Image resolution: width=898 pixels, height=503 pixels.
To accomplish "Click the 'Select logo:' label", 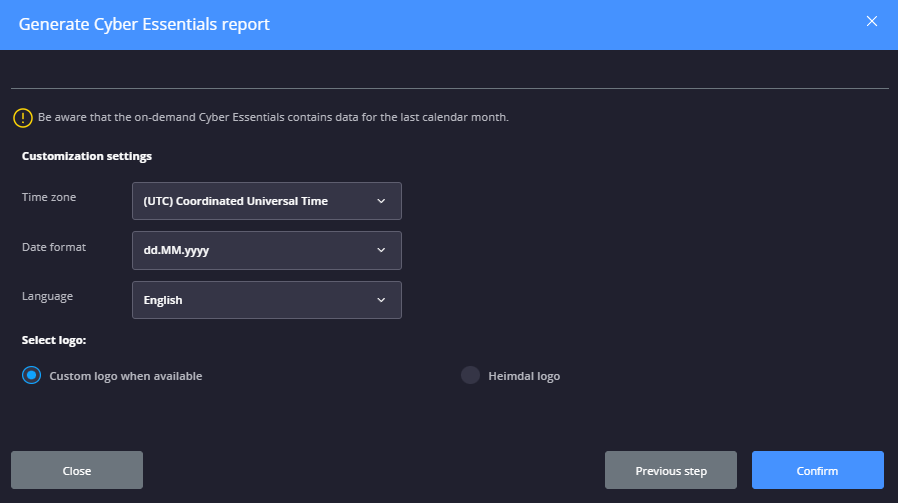I will 54,340.
